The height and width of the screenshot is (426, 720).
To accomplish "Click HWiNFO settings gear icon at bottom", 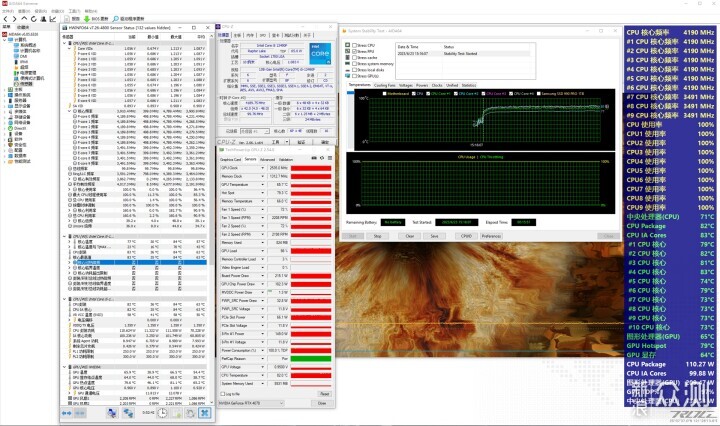I will pyautogui.click(x=190, y=413).
